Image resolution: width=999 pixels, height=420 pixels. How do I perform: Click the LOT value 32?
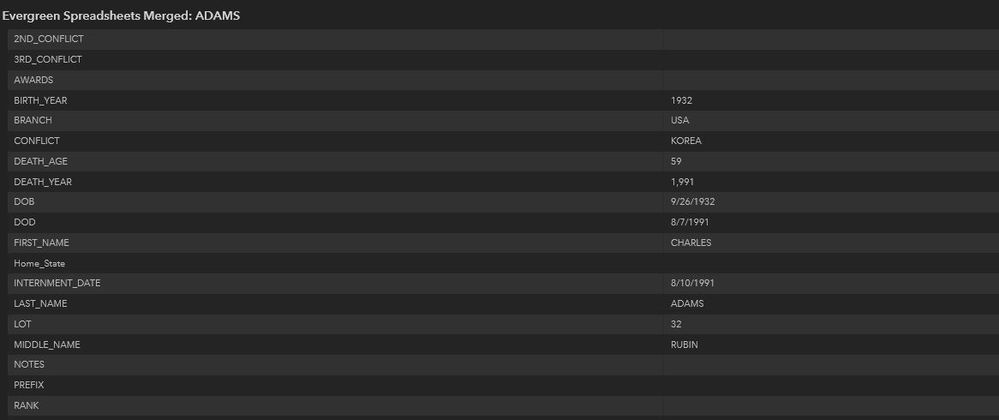677,324
